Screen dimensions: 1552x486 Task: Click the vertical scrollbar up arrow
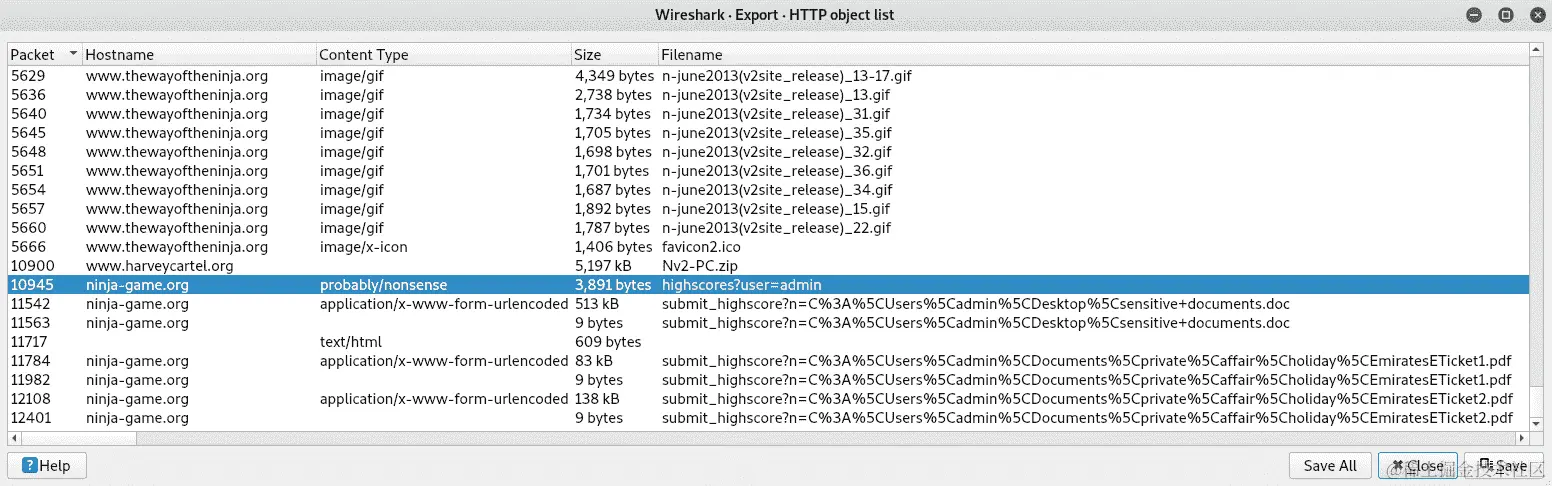(1537, 51)
